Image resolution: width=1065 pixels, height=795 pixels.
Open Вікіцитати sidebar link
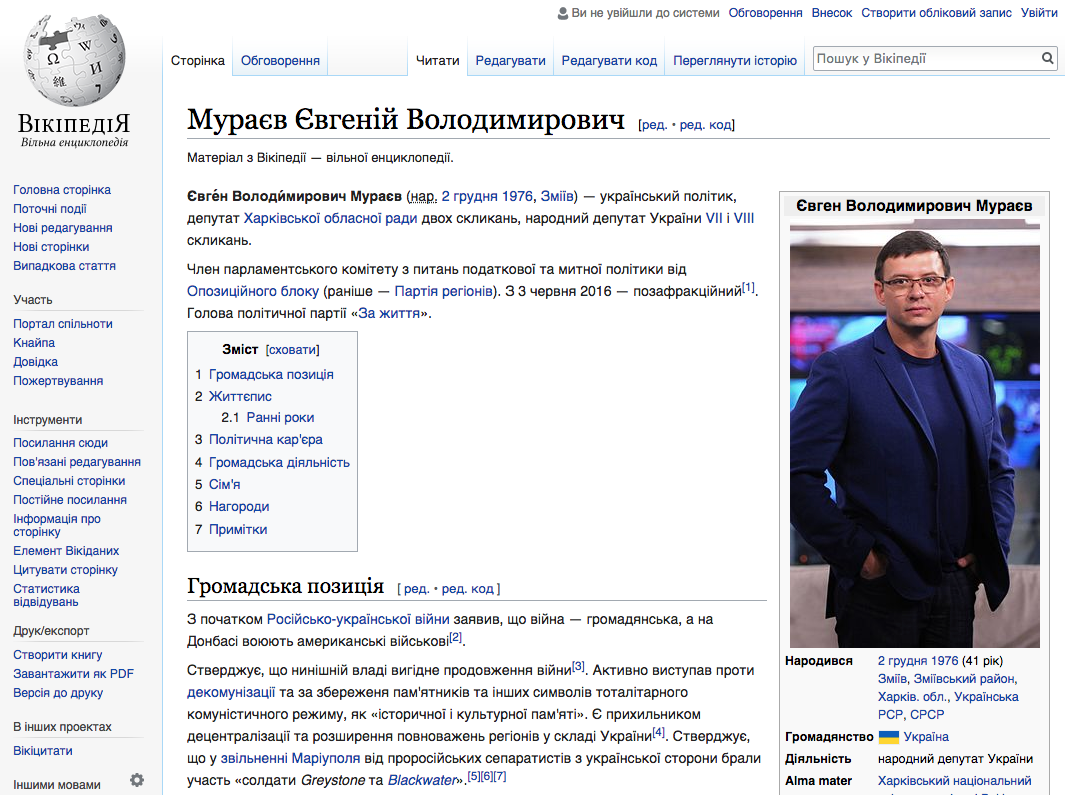click(x=43, y=750)
